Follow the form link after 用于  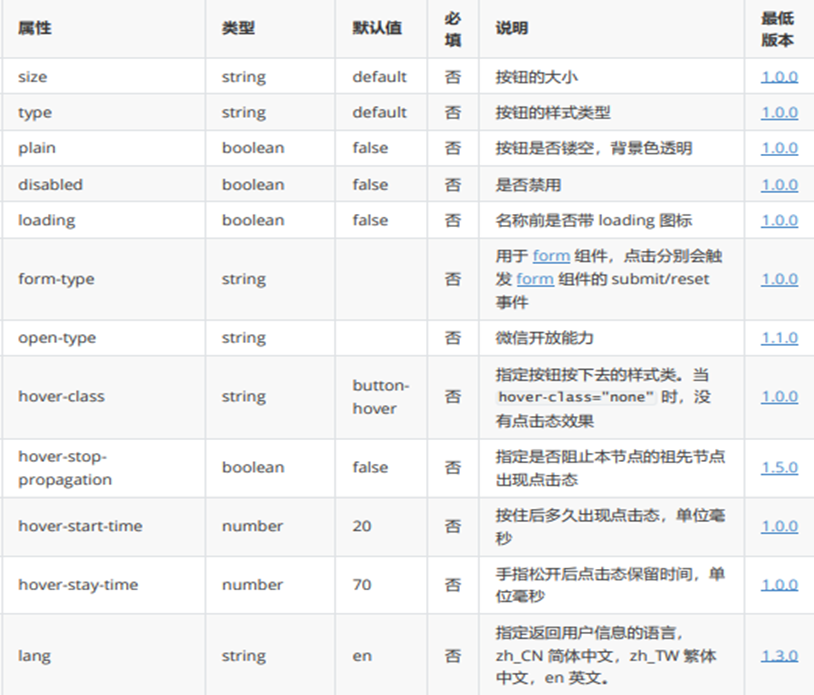(x=551, y=256)
